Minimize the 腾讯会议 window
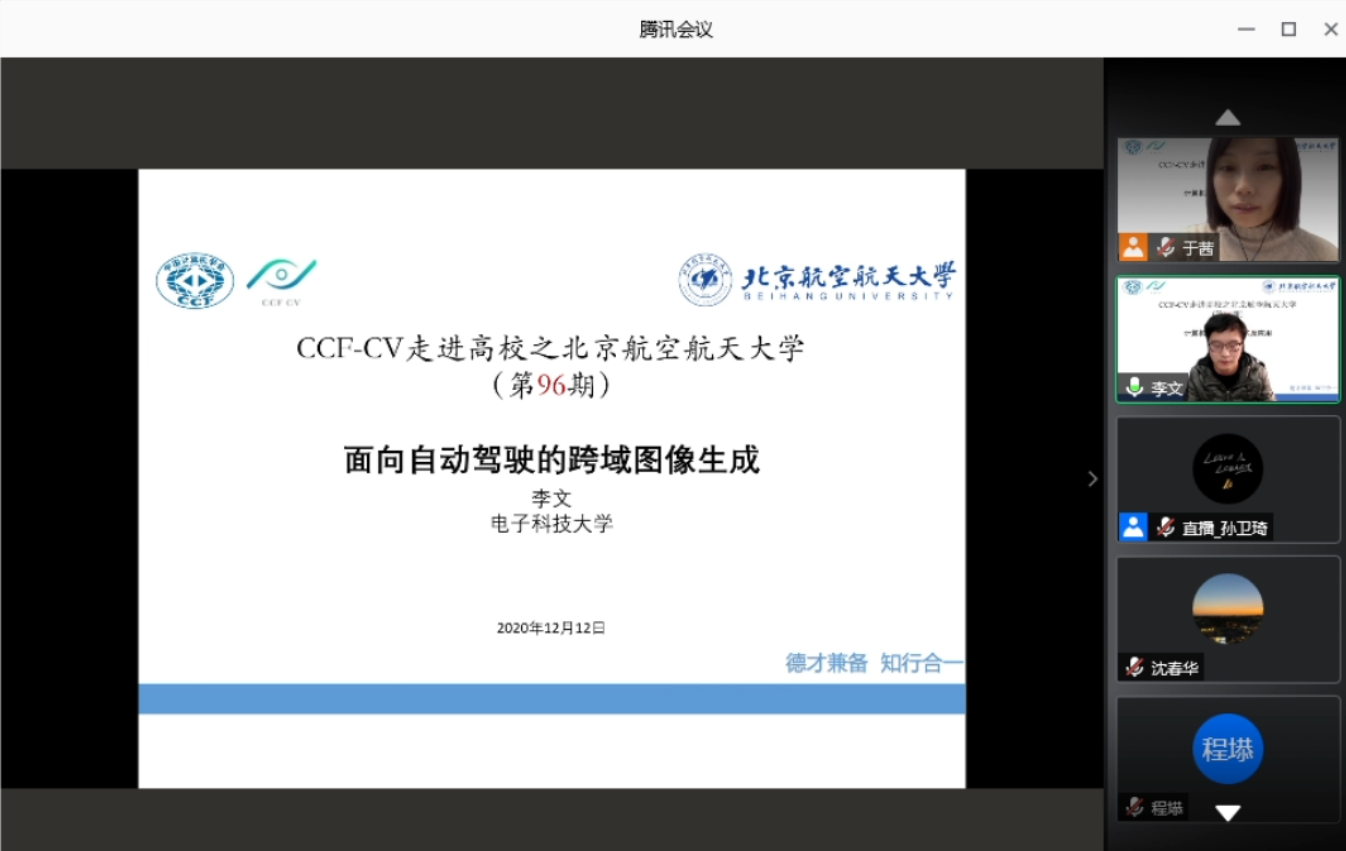The height and width of the screenshot is (851, 1346). click(x=1246, y=29)
